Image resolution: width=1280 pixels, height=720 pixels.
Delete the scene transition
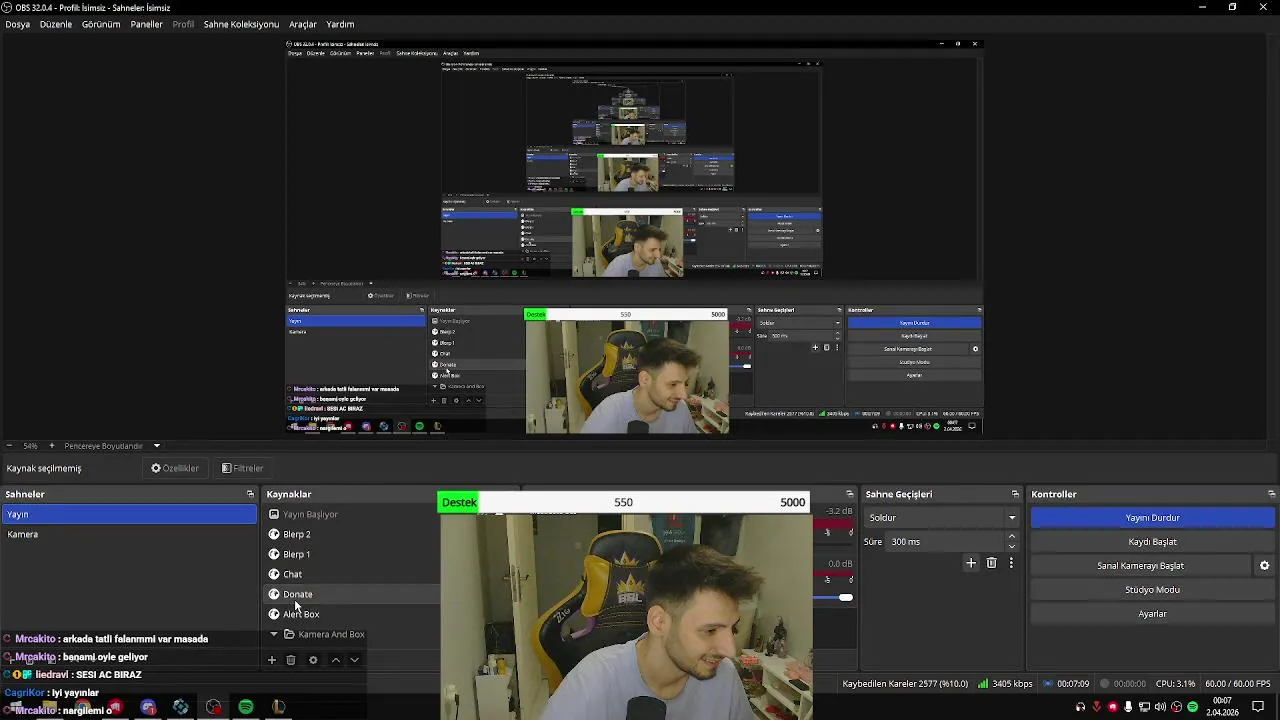(x=991, y=563)
